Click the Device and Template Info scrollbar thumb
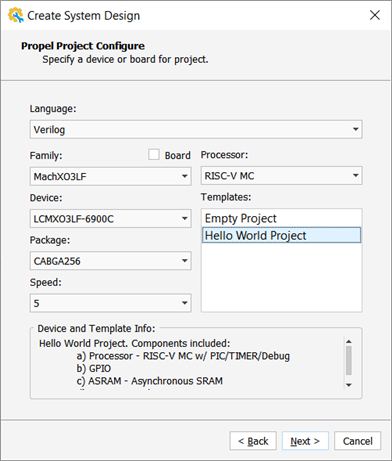This screenshot has width=392, height=461. [x=349, y=360]
